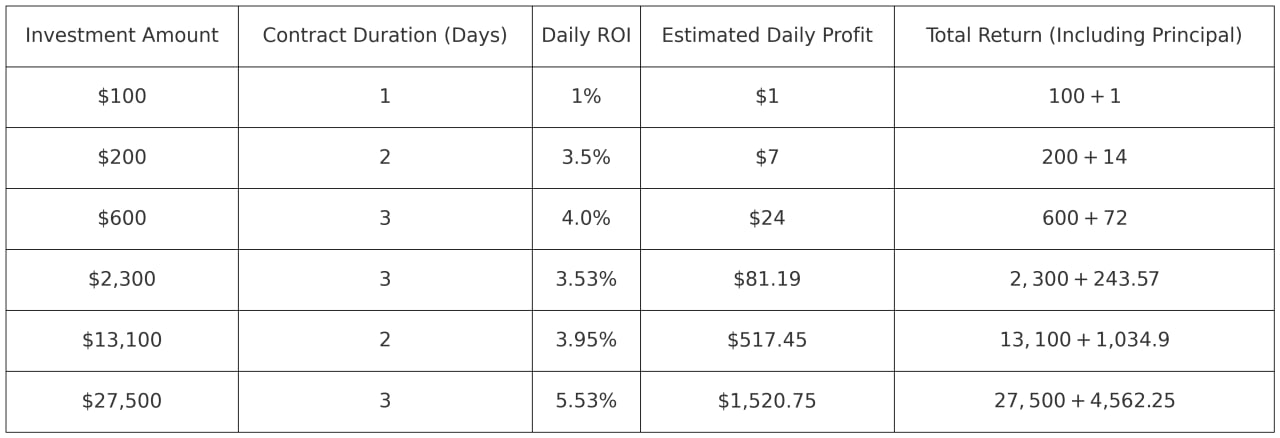Click the $100 investment amount cell
This screenshot has height=438, width=1280.
coord(122,97)
